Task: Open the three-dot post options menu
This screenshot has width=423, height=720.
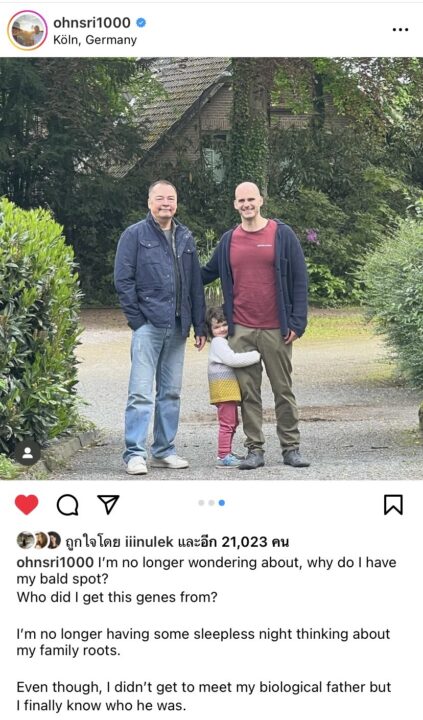Action: pyautogui.click(x=400, y=30)
